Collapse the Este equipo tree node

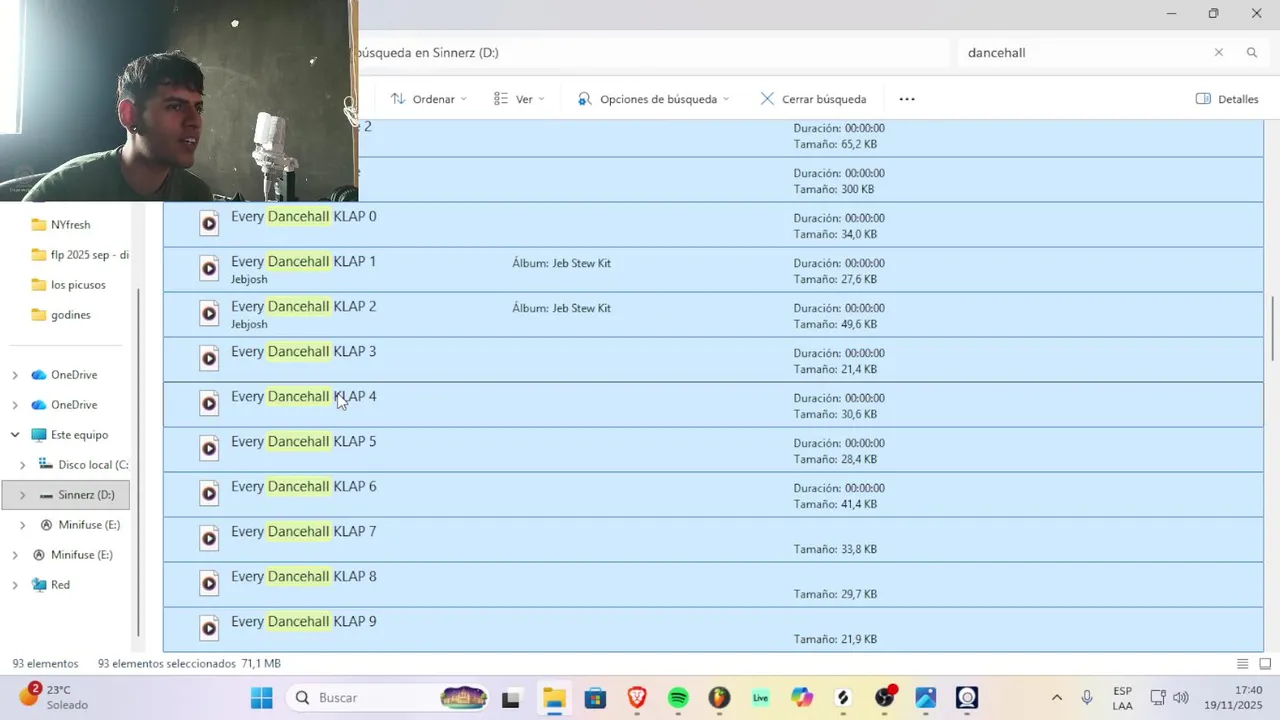(15, 435)
